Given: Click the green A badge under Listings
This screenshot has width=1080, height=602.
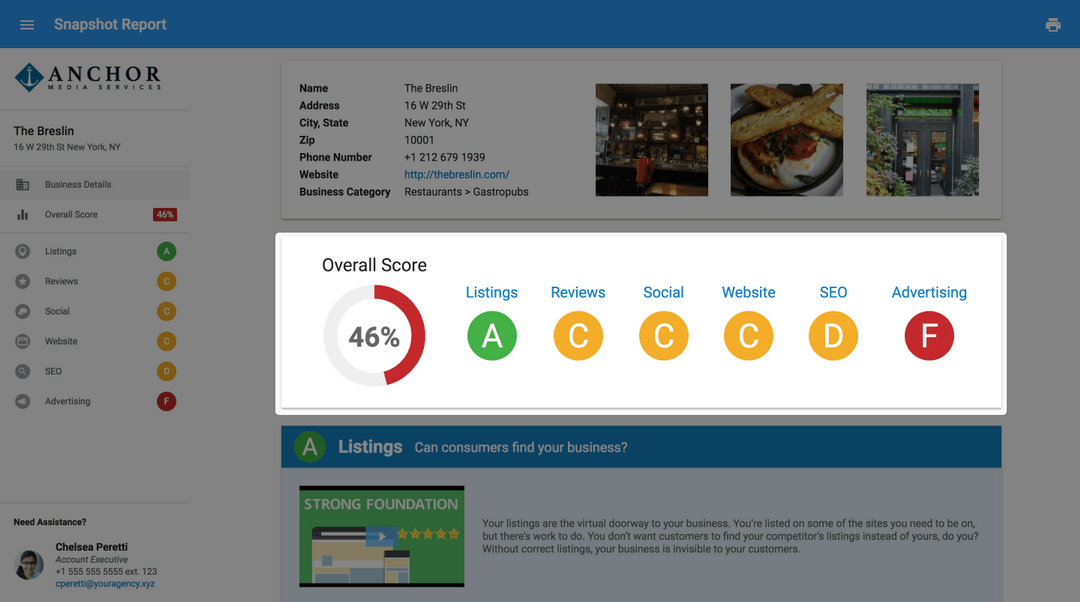Looking at the screenshot, I should tap(491, 336).
